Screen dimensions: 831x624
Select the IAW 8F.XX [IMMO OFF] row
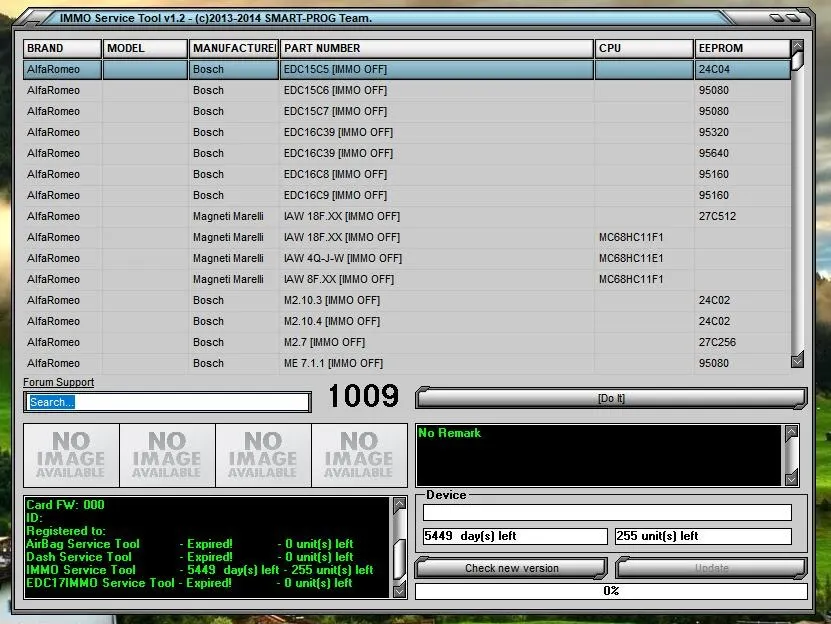point(406,279)
